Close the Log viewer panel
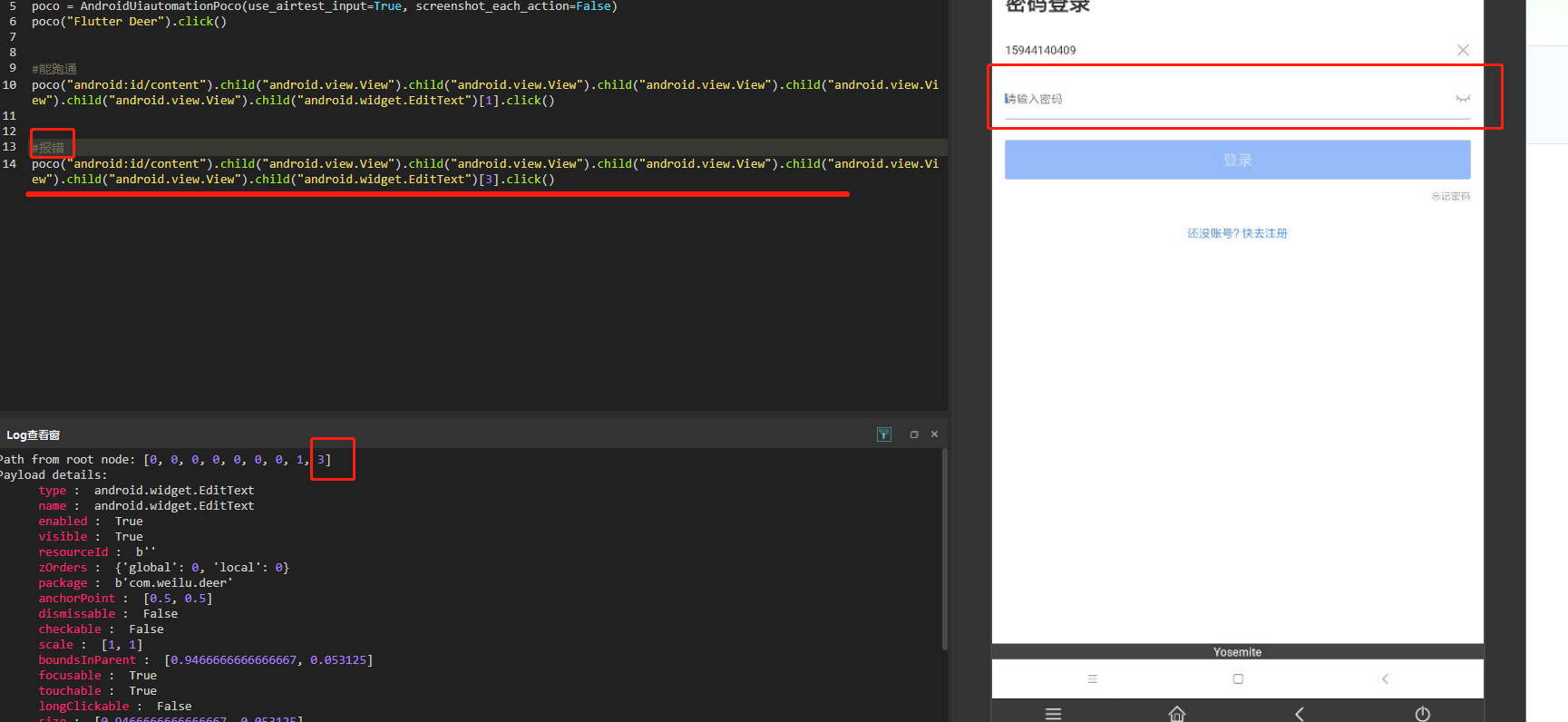 tap(934, 434)
